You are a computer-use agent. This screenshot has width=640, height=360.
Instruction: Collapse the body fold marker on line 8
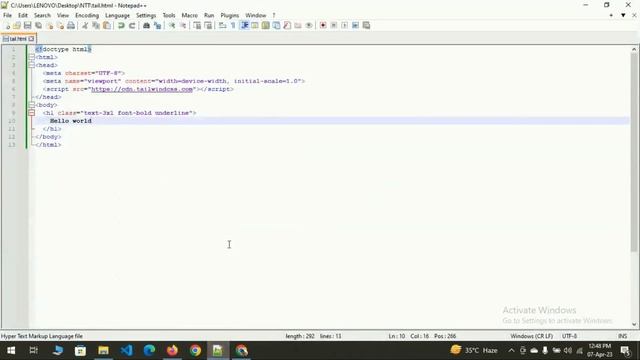(31, 105)
